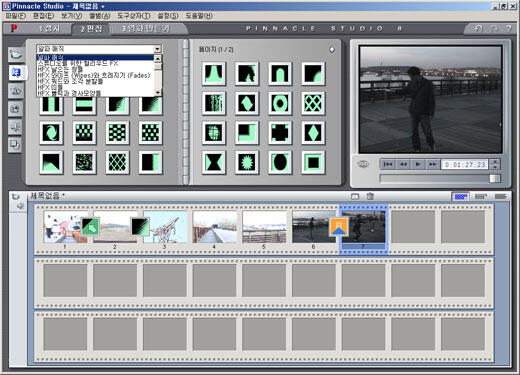Select the HFX Wipes and Fades list entry
The height and width of the screenshot is (375, 520).
95,75
